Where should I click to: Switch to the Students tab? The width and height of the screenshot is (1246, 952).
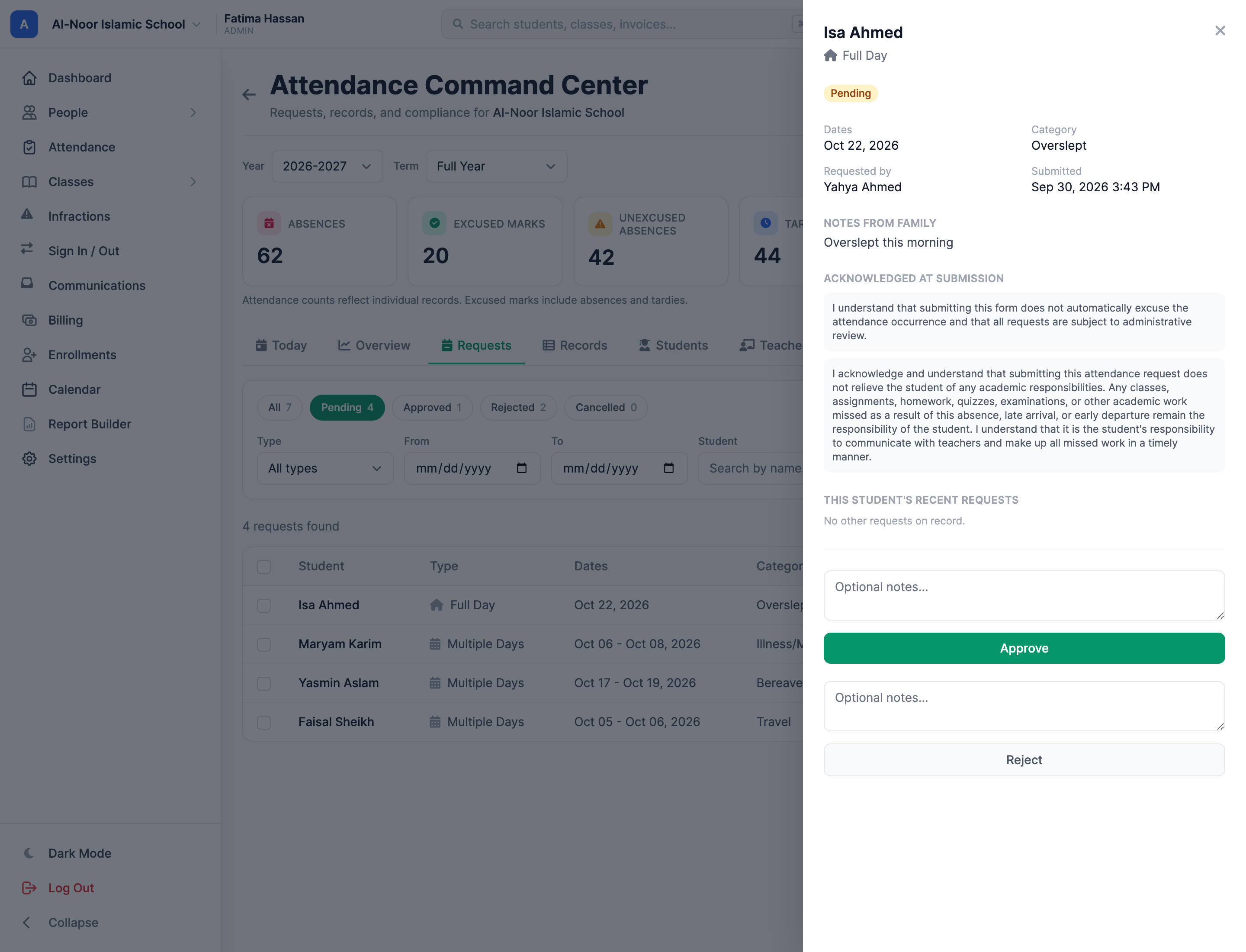[x=673, y=345]
